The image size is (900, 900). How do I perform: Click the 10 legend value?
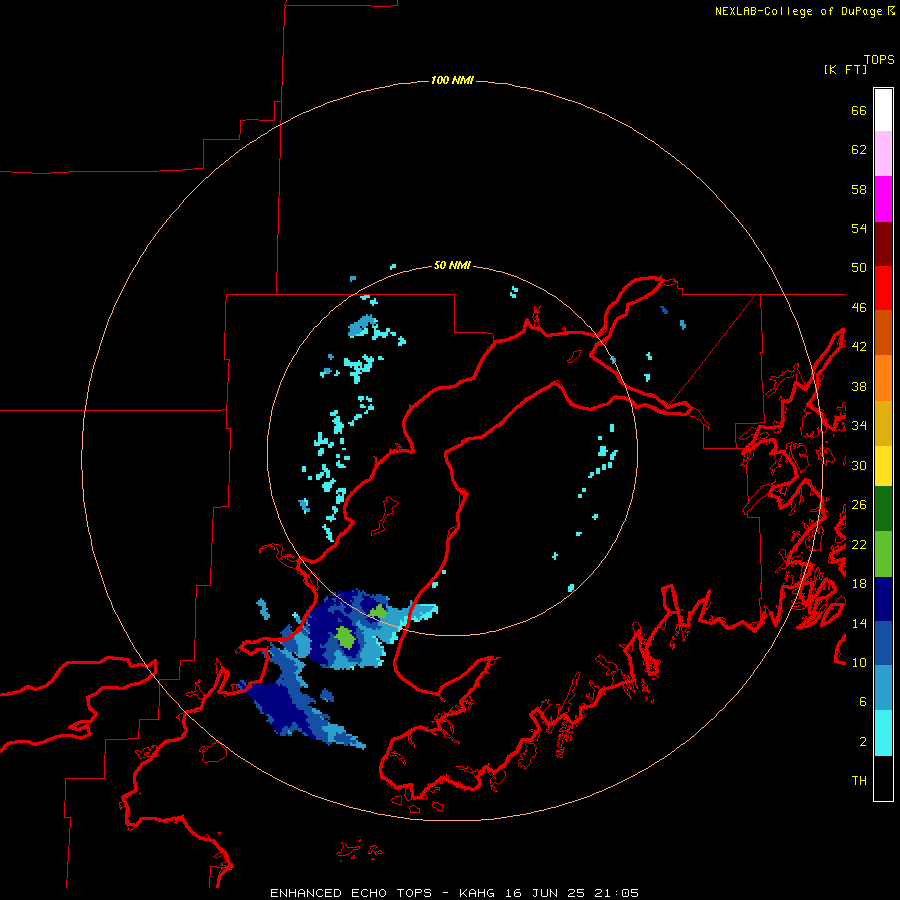[859, 663]
